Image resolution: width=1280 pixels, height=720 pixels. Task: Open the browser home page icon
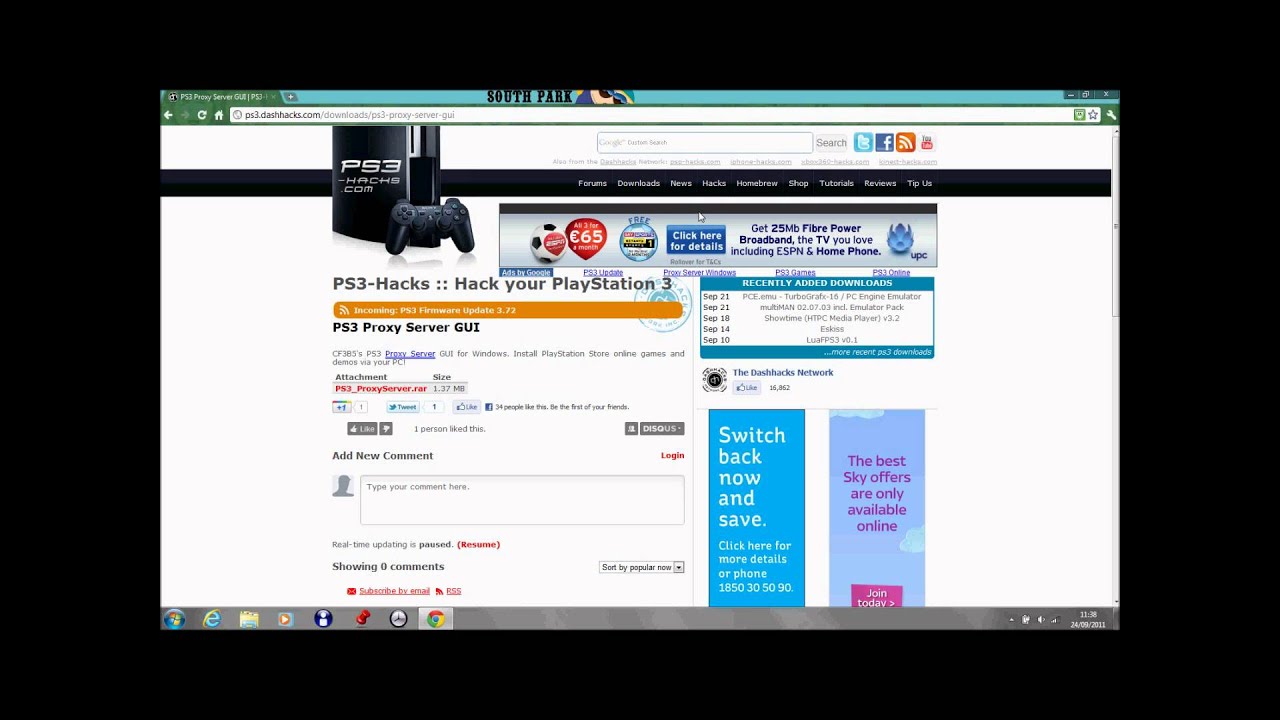219,115
